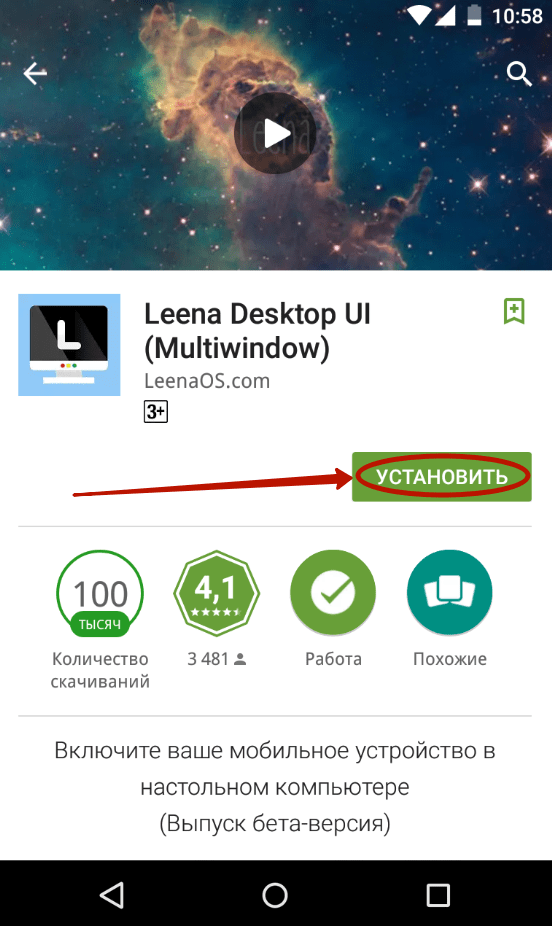Screen dimensions: 552x926
Task: Open search with the magnifier icon
Action: tap(519, 74)
